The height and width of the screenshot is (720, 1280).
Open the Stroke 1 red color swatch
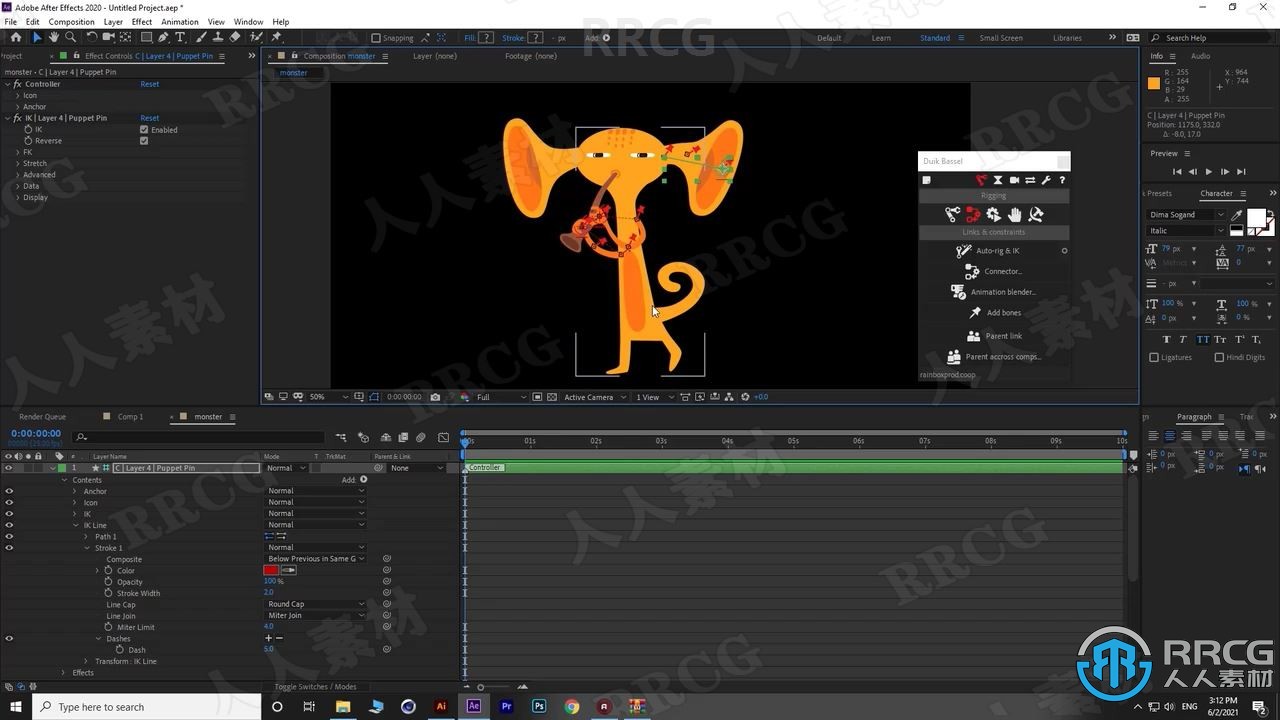pyautogui.click(x=271, y=570)
